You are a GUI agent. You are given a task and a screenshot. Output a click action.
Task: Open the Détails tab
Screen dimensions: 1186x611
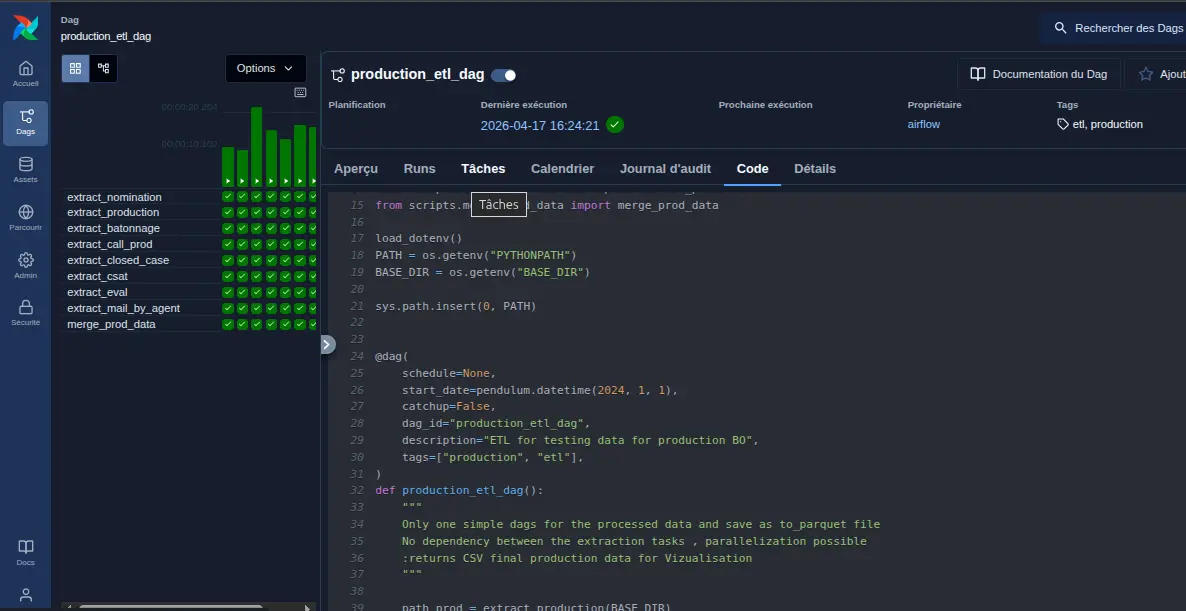point(815,169)
